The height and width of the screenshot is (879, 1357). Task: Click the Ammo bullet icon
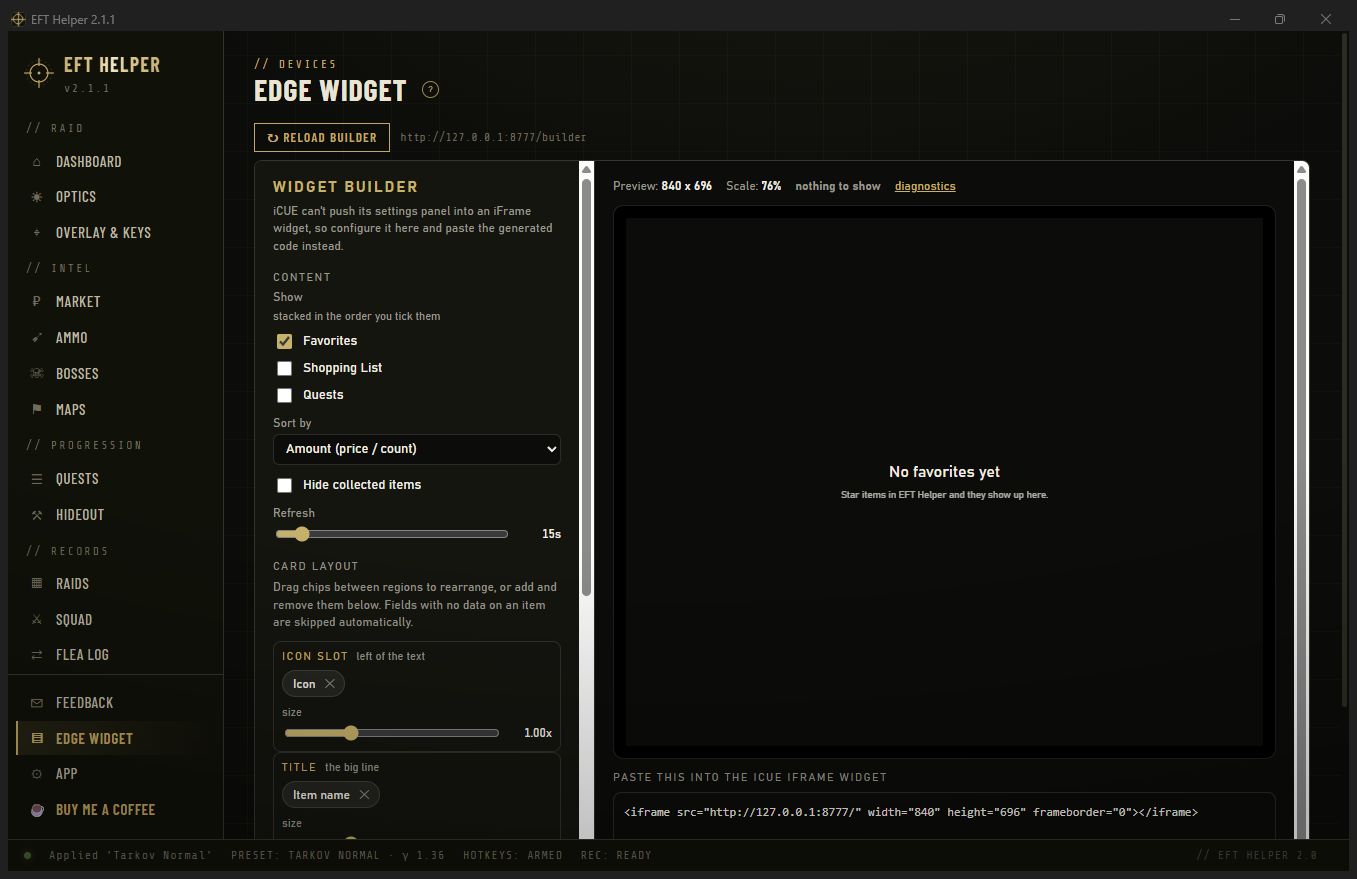click(37, 338)
